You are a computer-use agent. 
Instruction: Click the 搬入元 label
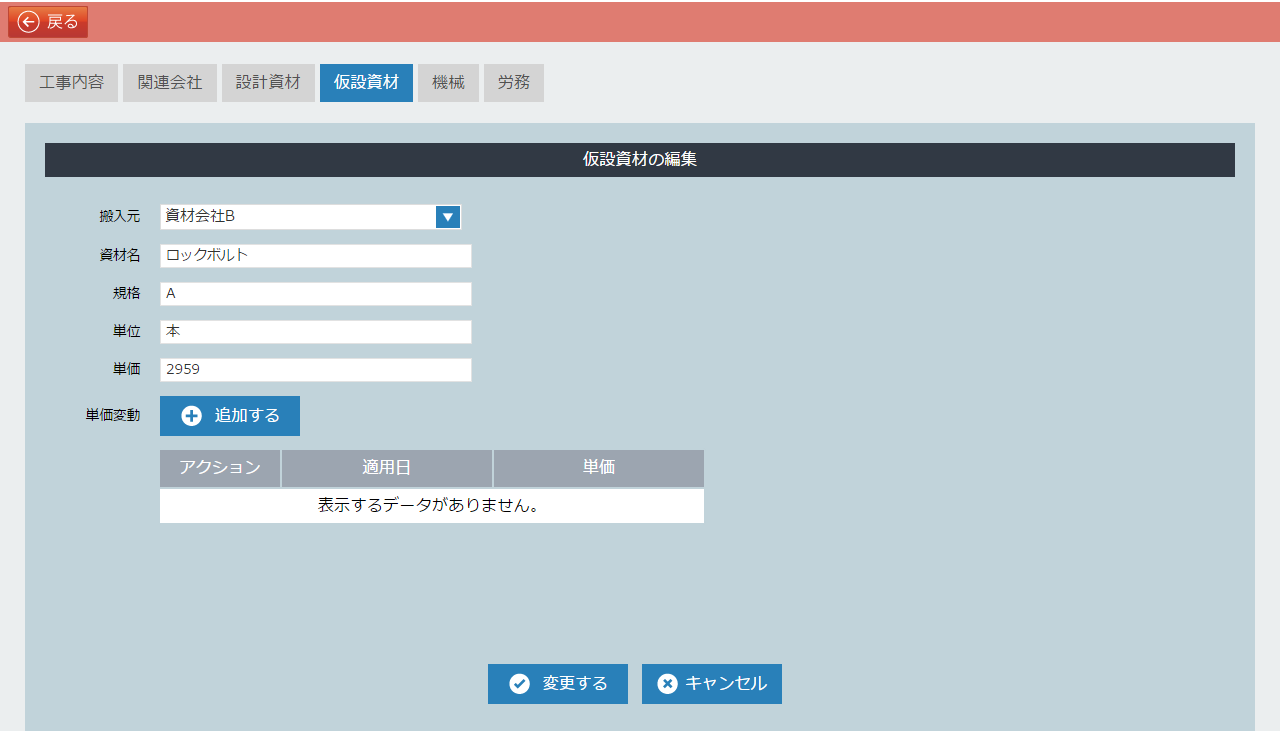click(x=120, y=217)
